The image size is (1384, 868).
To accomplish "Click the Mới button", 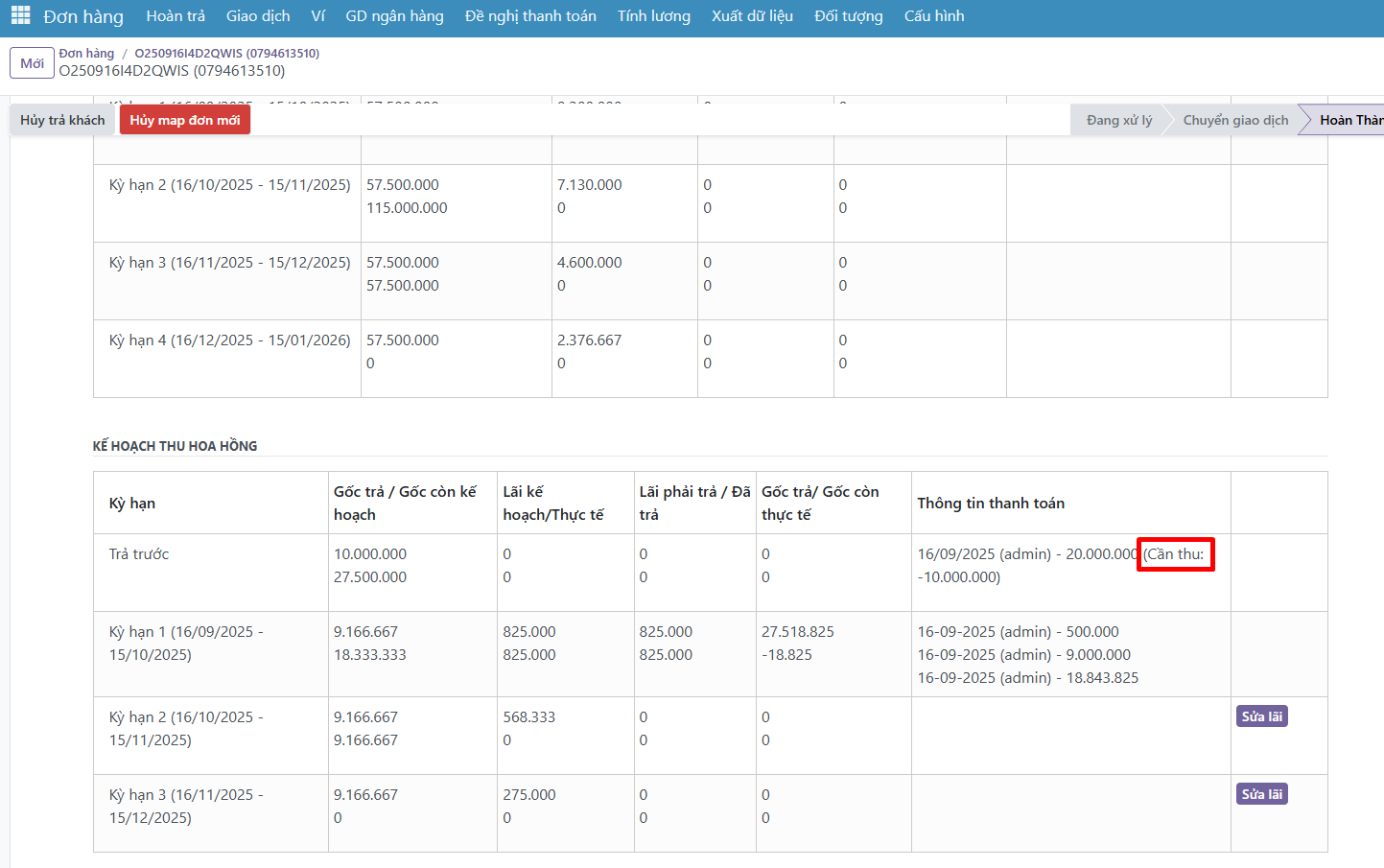I will (32, 63).
